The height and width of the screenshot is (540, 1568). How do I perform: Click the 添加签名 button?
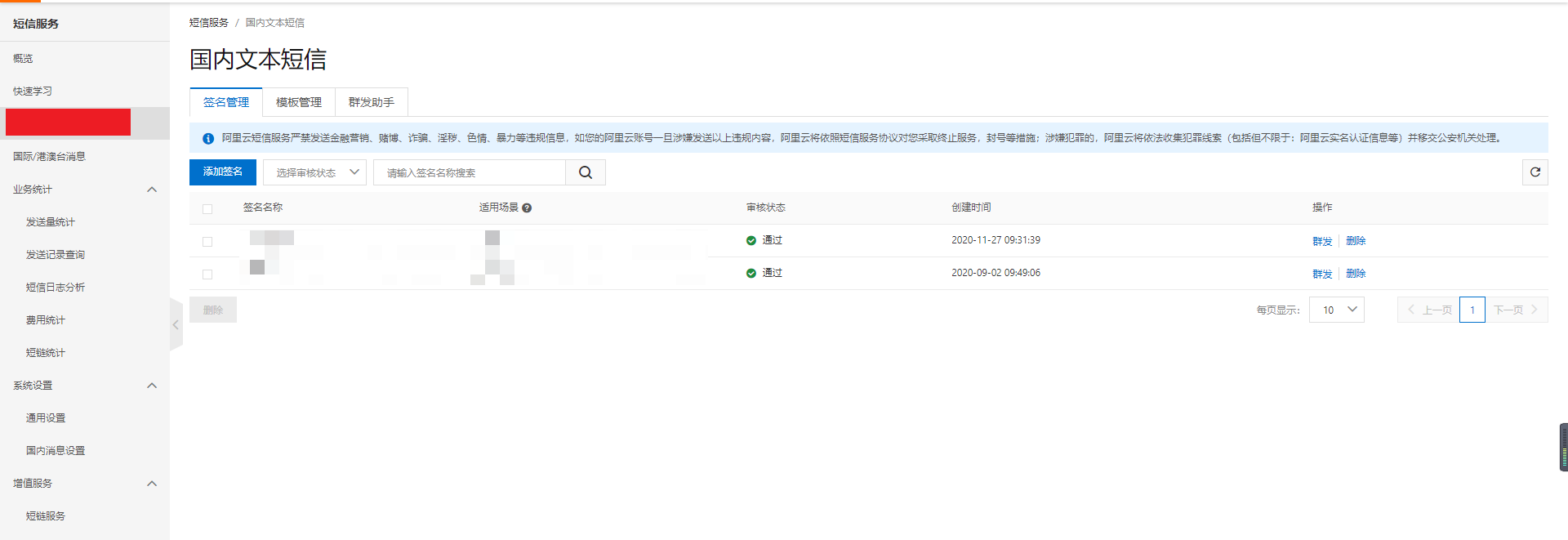223,172
